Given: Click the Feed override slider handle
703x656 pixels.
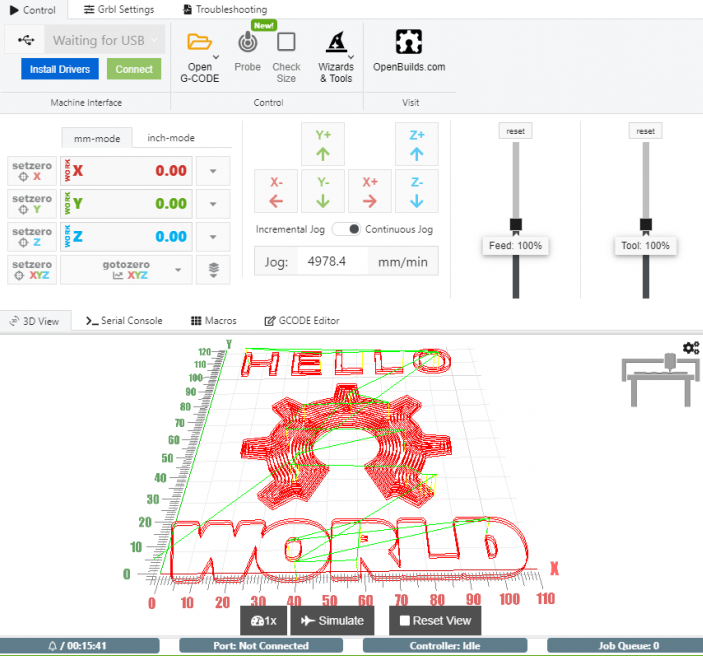Looking at the screenshot, I should (x=516, y=225).
